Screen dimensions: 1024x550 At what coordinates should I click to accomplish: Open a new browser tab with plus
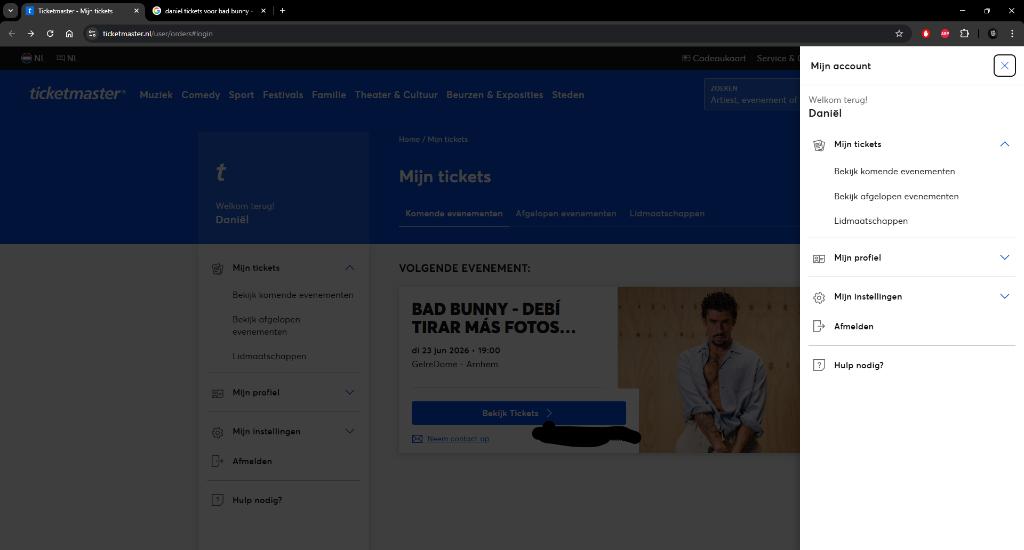282,10
